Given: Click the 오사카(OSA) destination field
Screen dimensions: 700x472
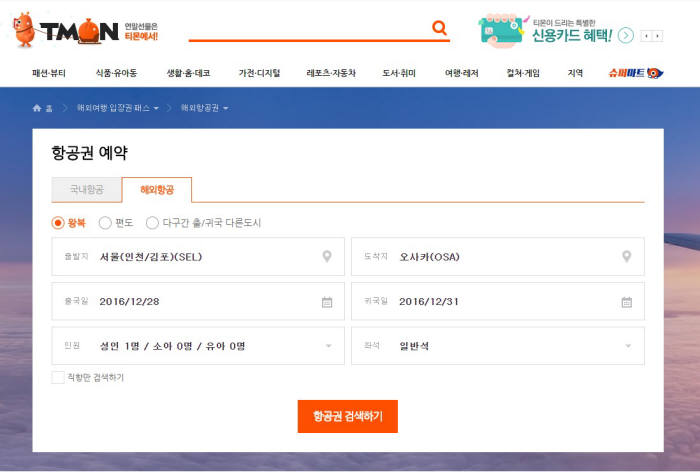Looking at the screenshot, I should pos(498,257).
